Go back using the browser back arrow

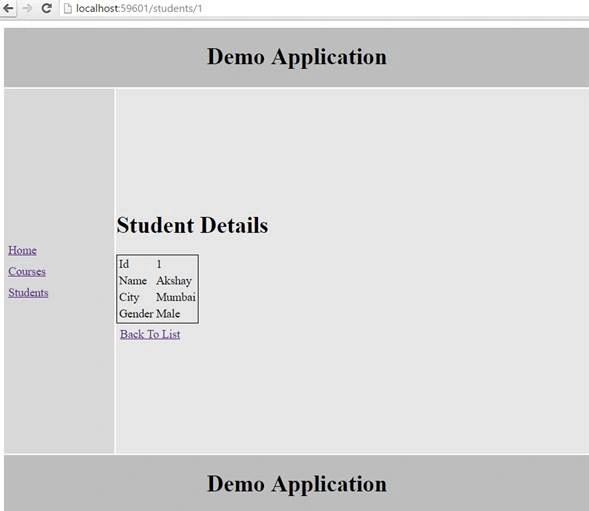pos(8,8)
